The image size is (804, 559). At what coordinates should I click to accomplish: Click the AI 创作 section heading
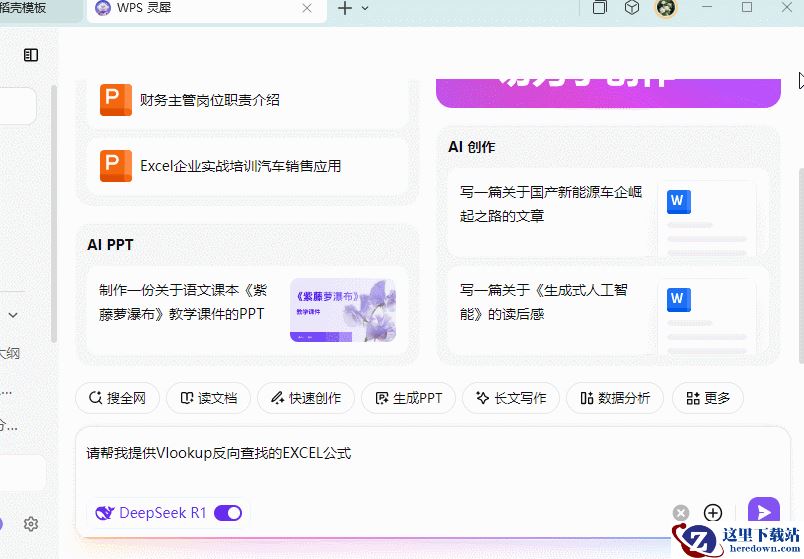click(x=472, y=147)
